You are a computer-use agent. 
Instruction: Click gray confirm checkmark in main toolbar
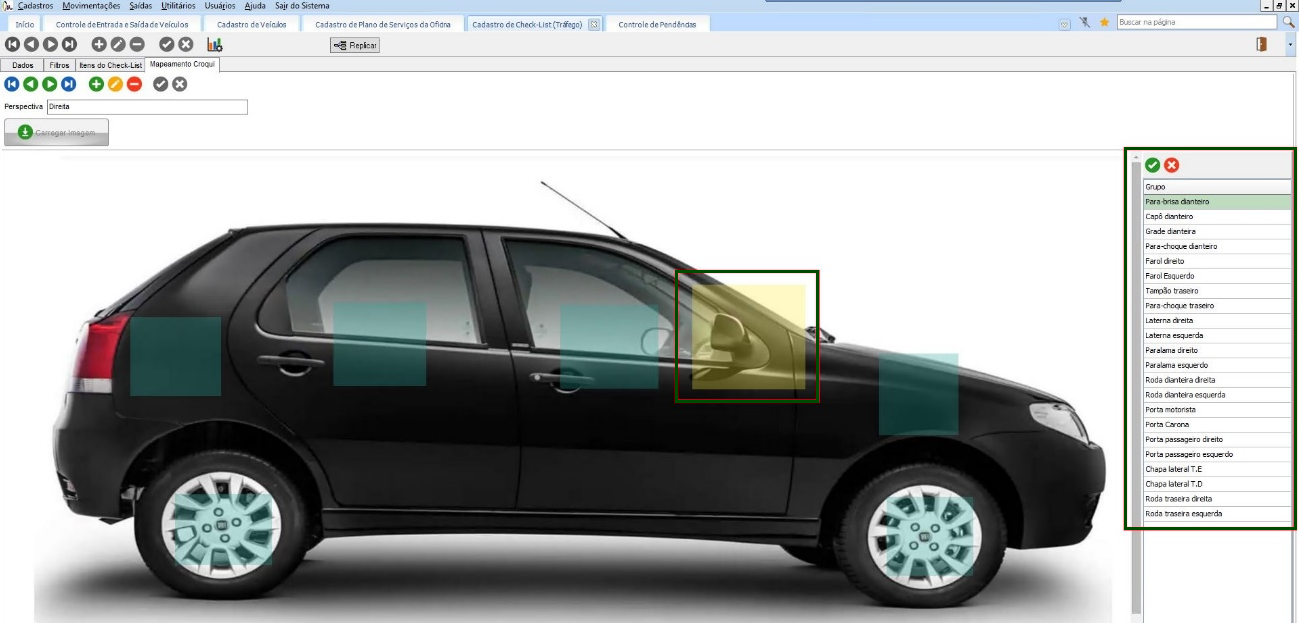167,44
